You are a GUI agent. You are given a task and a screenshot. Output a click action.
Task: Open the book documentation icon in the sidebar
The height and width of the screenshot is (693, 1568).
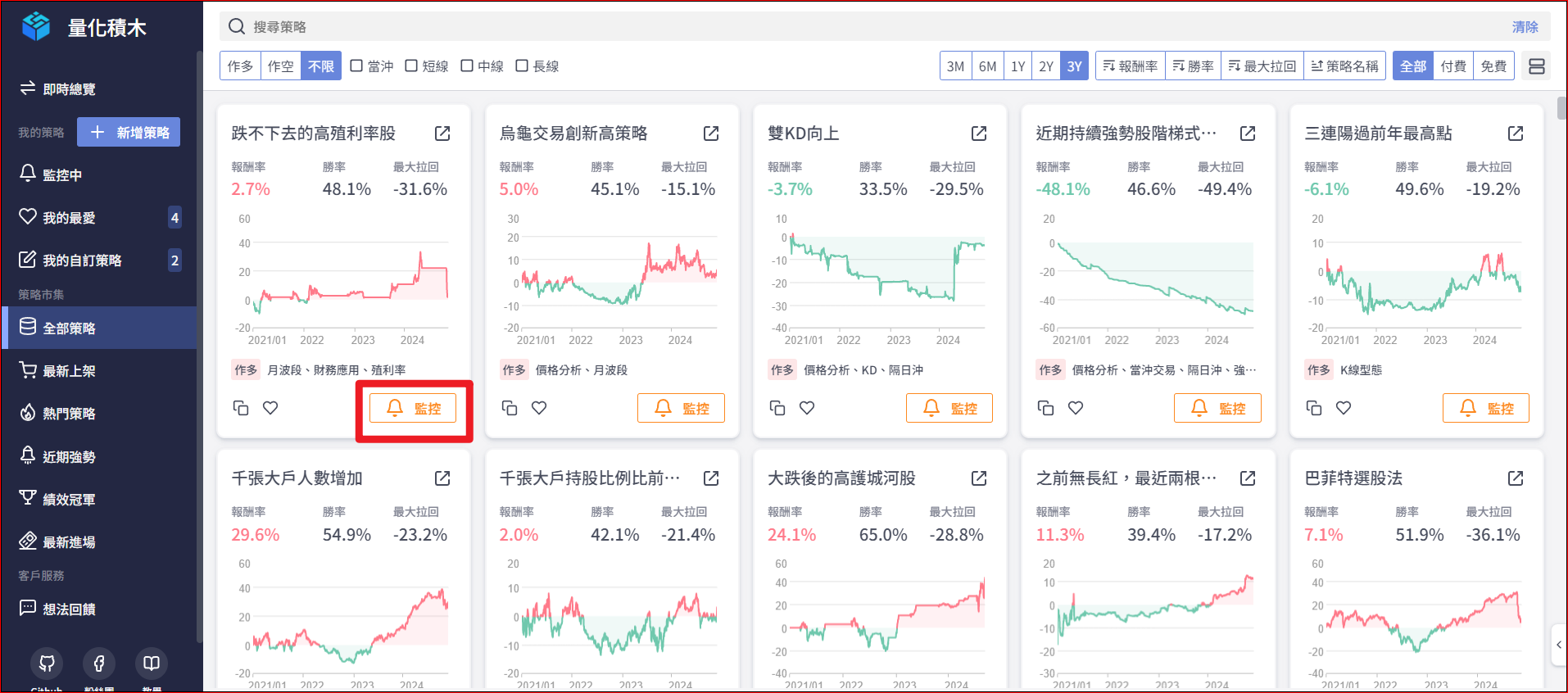(152, 663)
